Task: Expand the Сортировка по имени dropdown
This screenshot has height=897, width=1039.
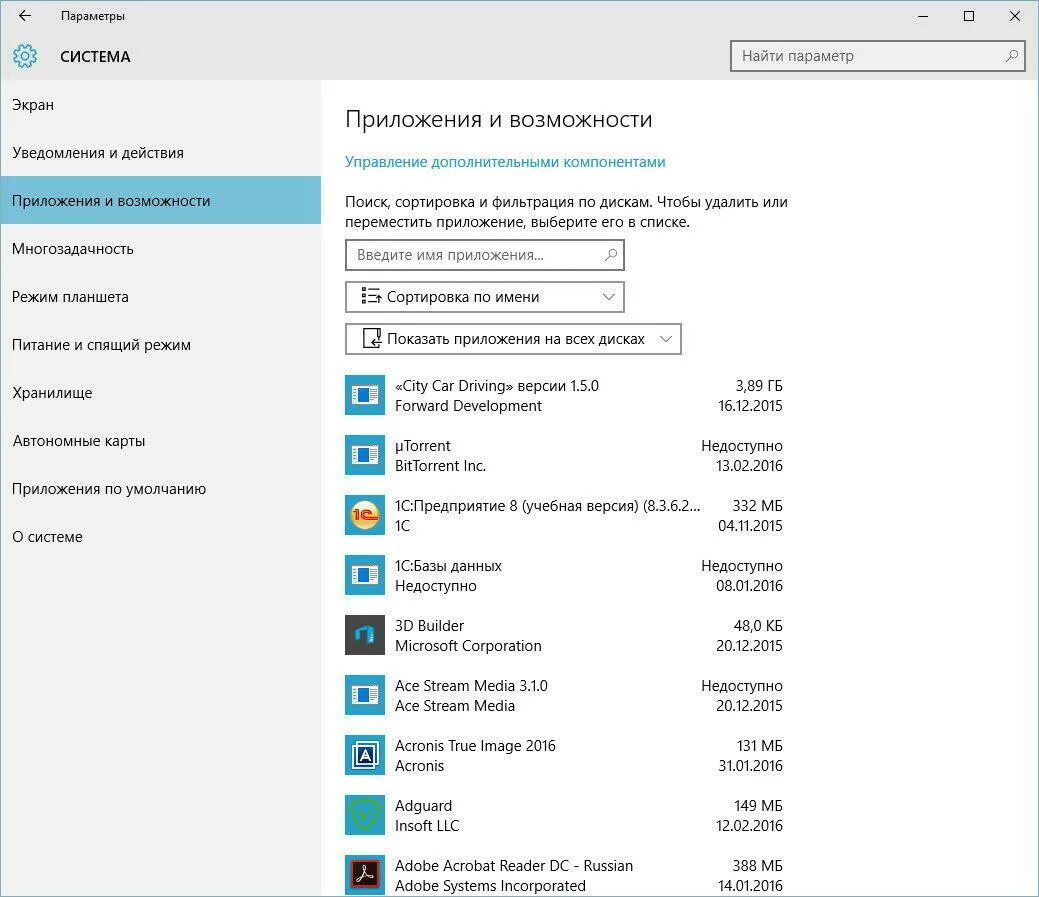Action: coord(484,297)
